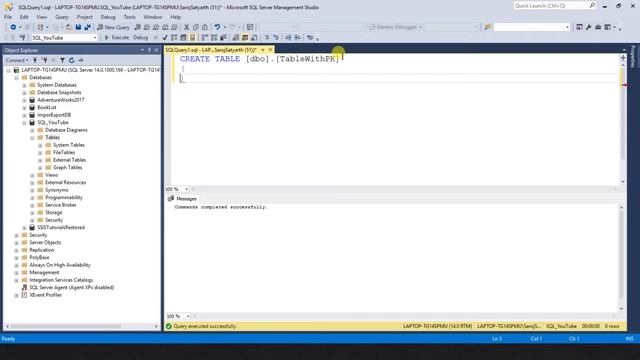Click the Cut scissors icon

point(187,27)
